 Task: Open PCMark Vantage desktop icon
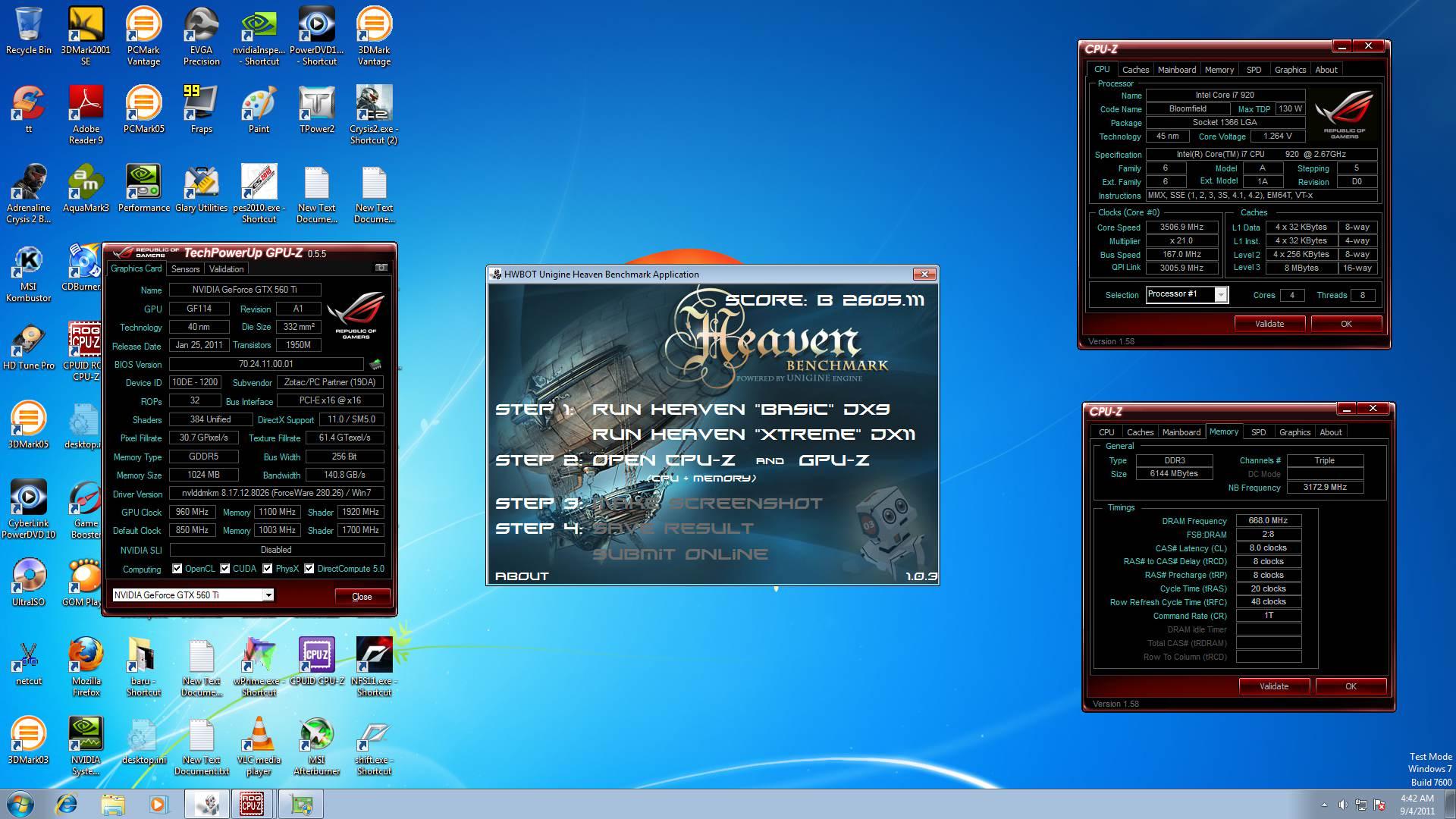(143, 36)
